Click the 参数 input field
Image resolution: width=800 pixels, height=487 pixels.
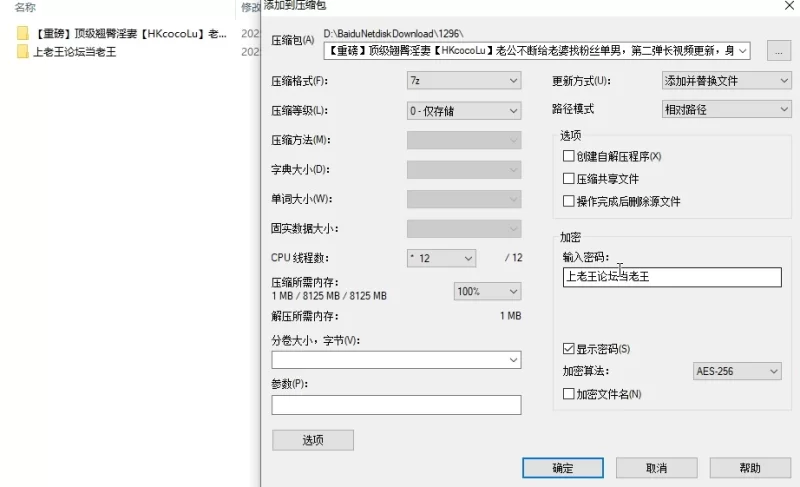pos(396,405)
